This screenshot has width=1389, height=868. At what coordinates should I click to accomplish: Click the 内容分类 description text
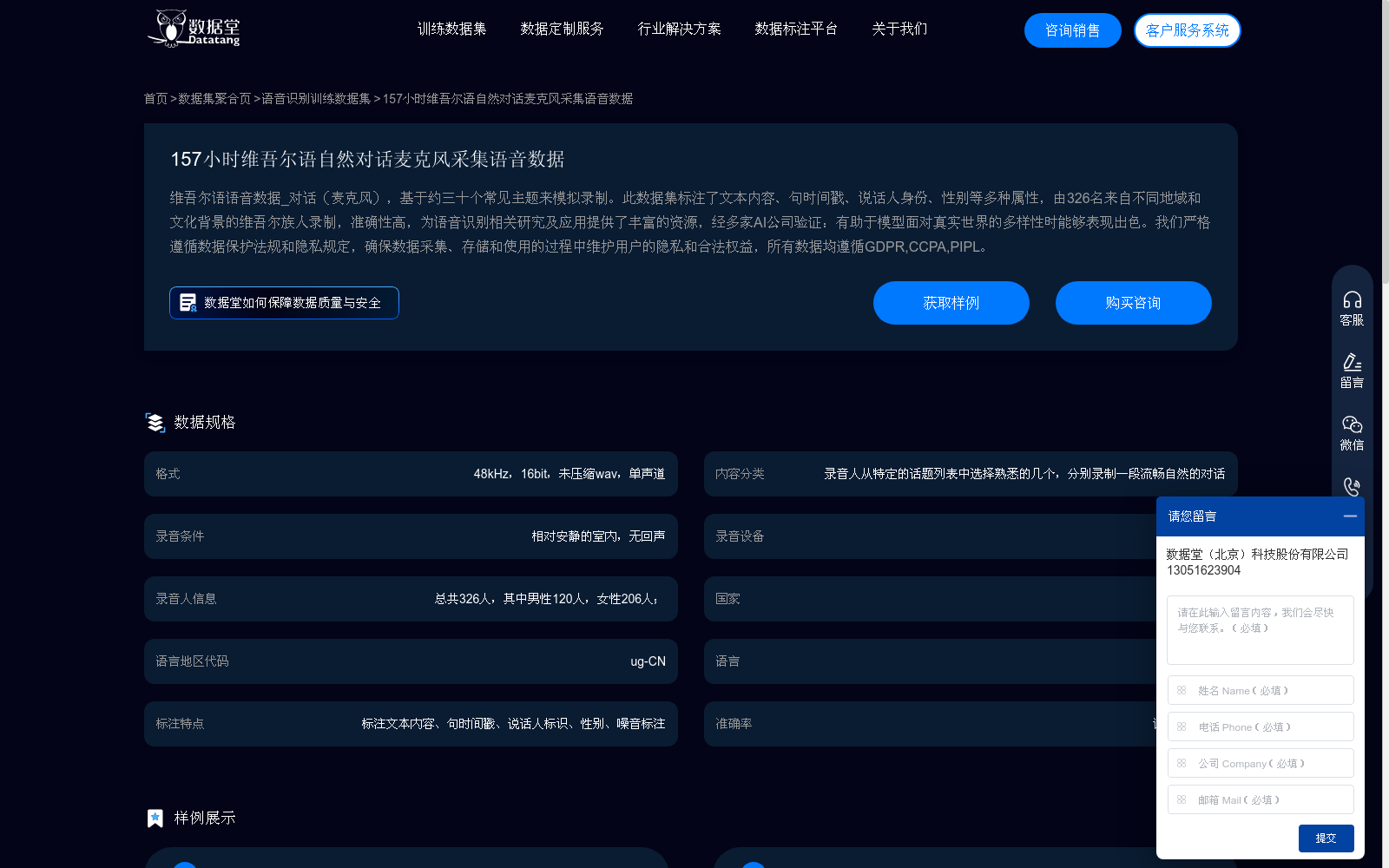(1024, 474)
